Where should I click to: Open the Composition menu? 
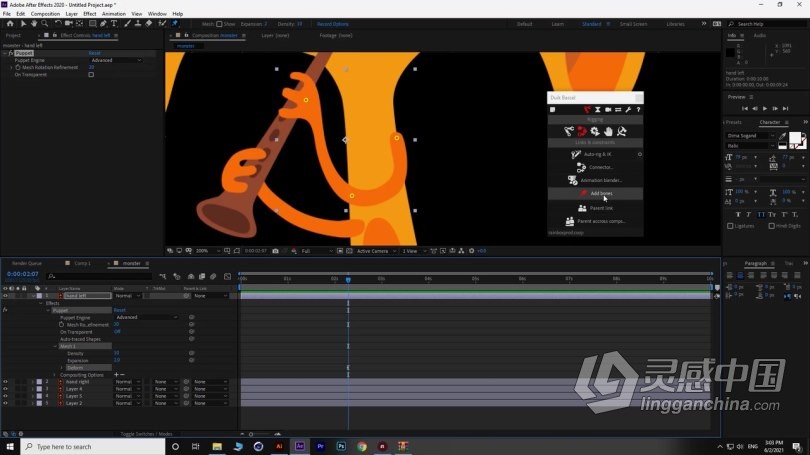pos(45,14)
